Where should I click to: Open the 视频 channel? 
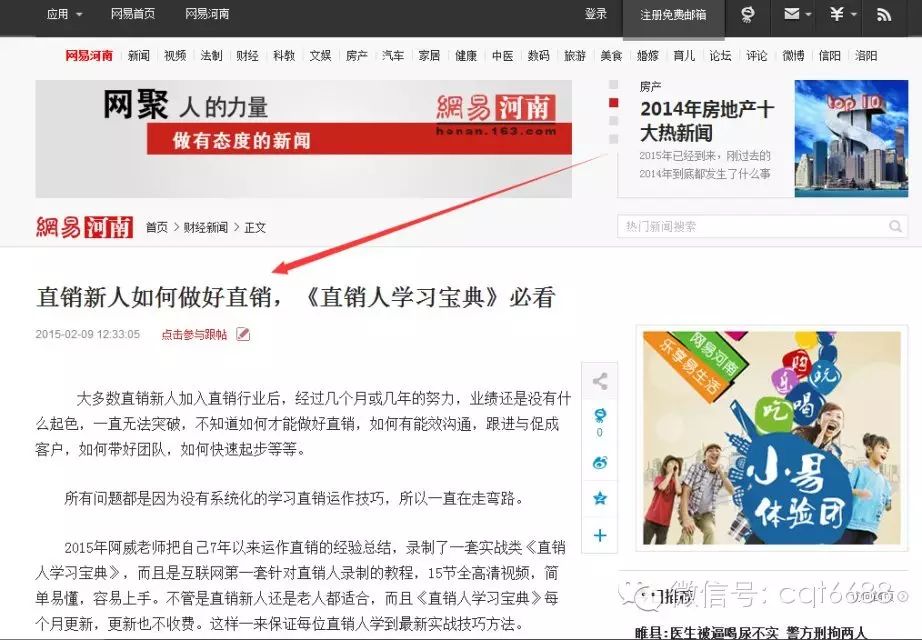[175, 56]
